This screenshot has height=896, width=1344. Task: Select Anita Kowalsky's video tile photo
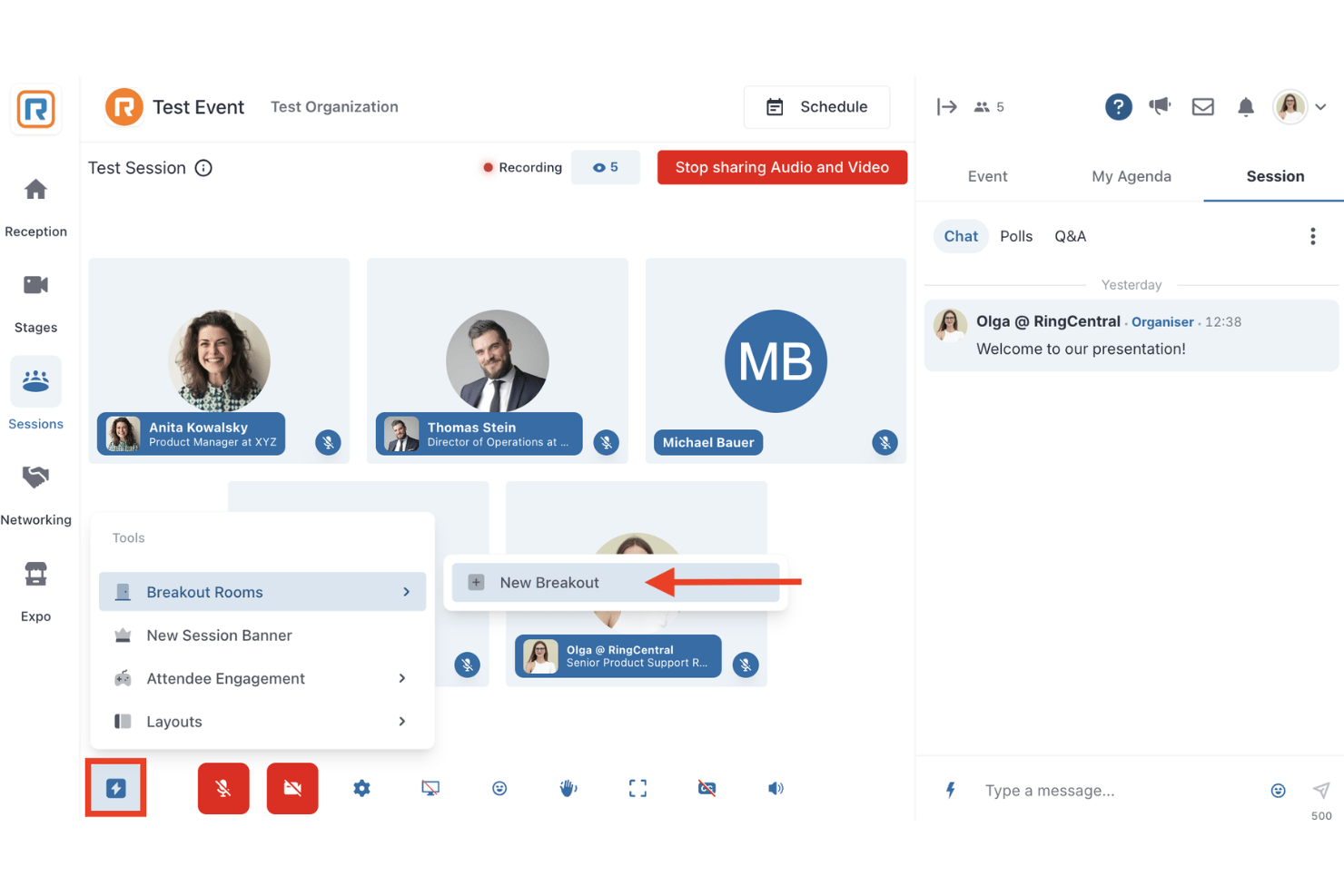click(219, 361)
